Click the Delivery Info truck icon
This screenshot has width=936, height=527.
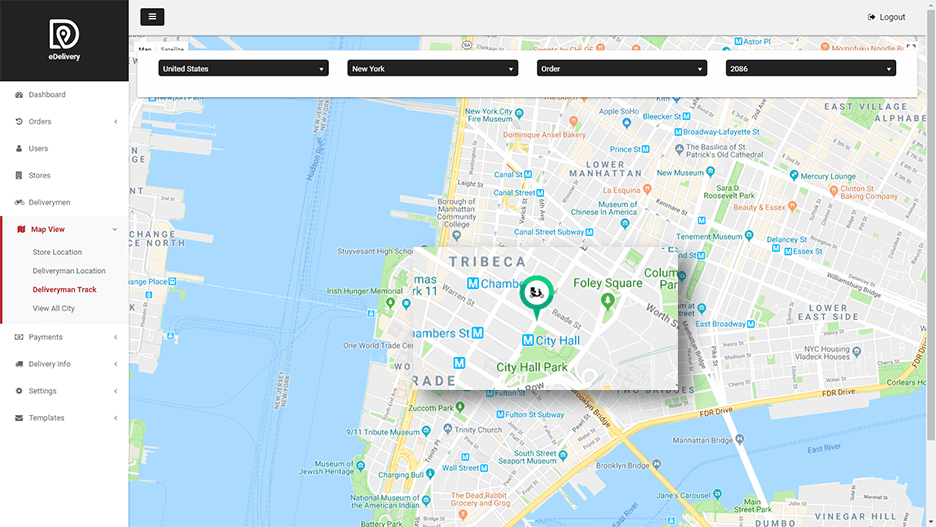click(x=19, y=364)
